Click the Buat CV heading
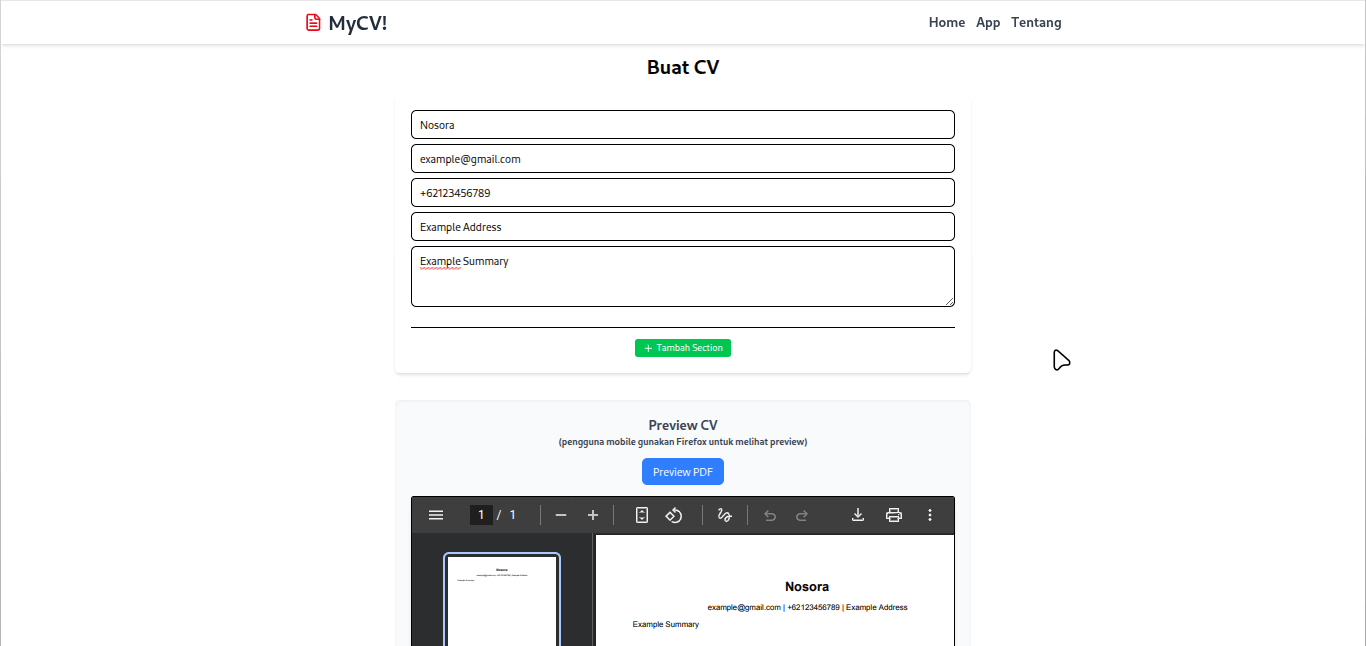The width and height of the screenshot is (1366, 646). tap(683, 68)
